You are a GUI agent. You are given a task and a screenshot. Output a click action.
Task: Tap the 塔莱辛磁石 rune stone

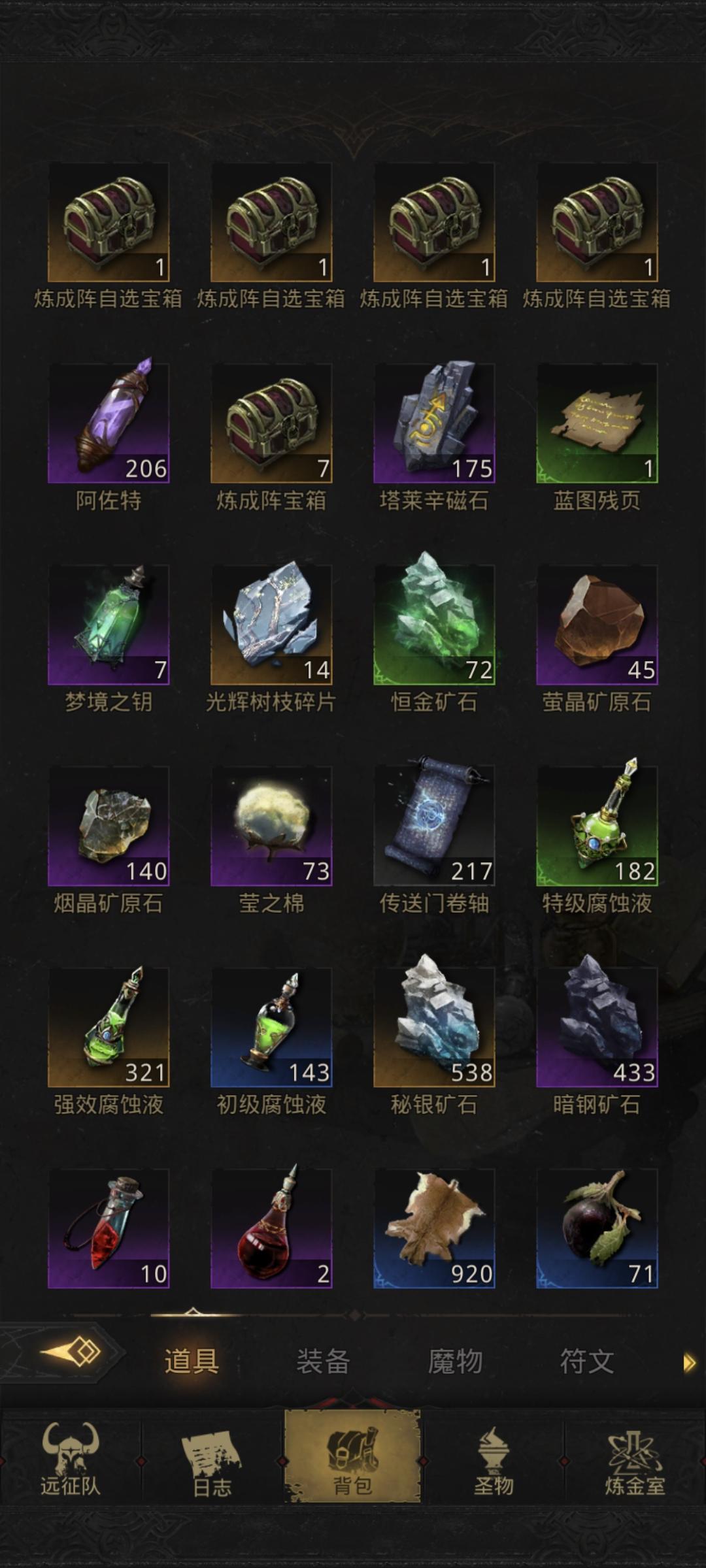coord(434,423)
